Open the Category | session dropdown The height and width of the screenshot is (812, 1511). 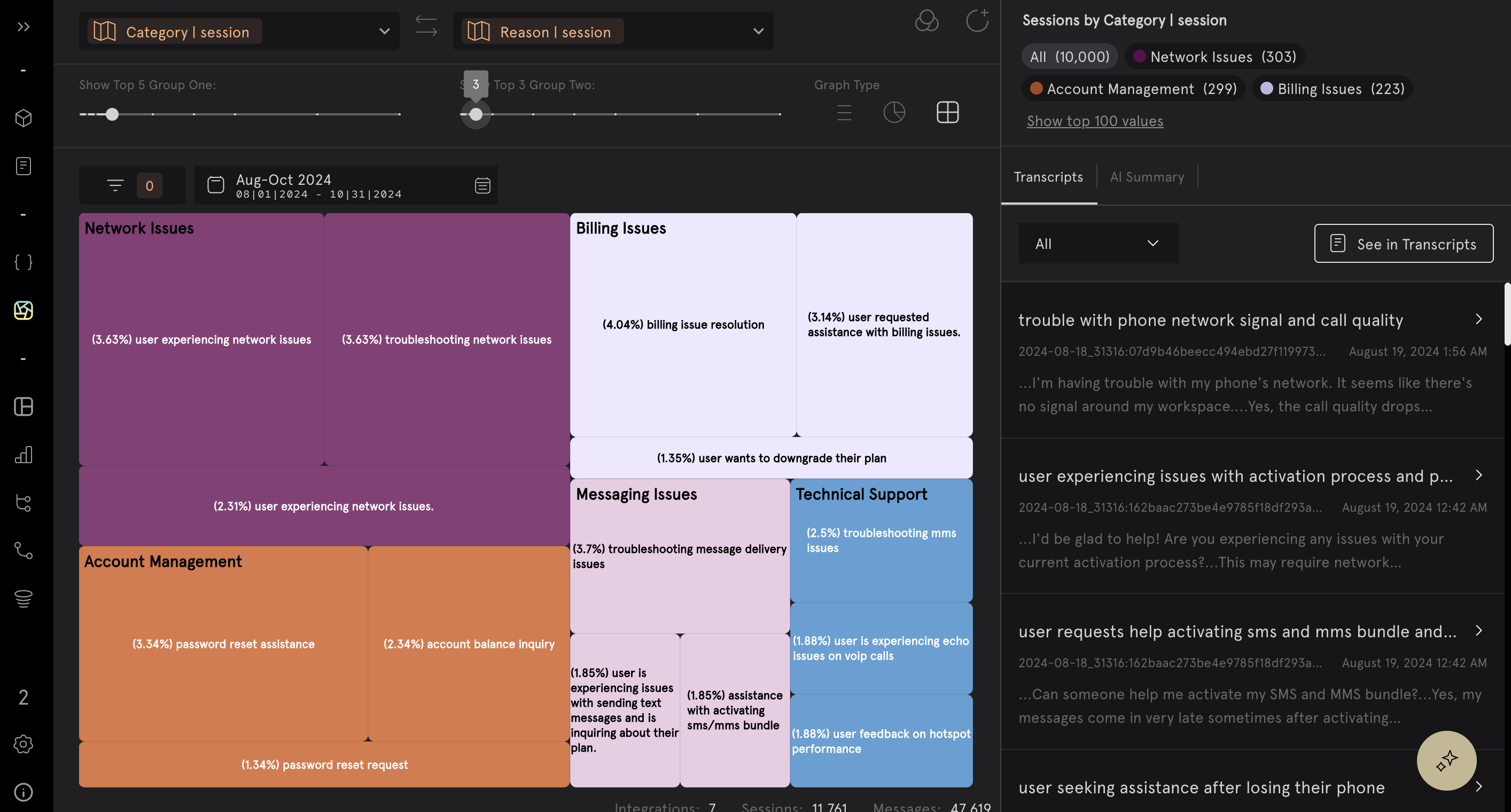[x=239, y=31]
